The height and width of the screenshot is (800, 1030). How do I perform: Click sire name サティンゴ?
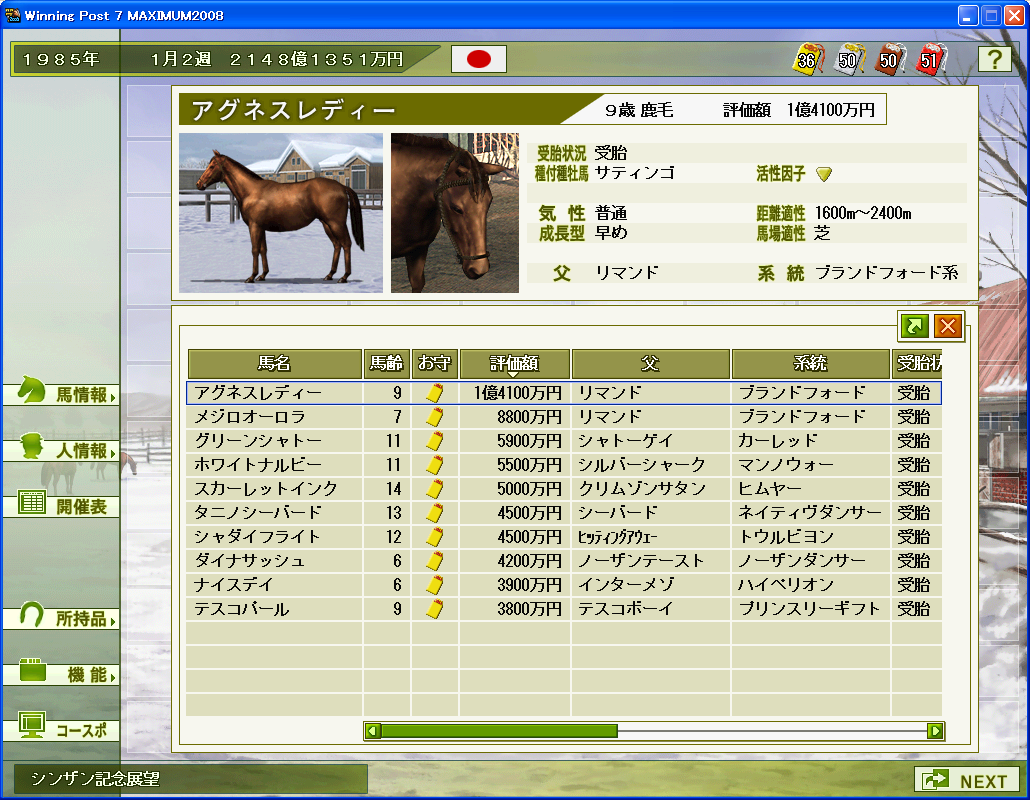635,173
